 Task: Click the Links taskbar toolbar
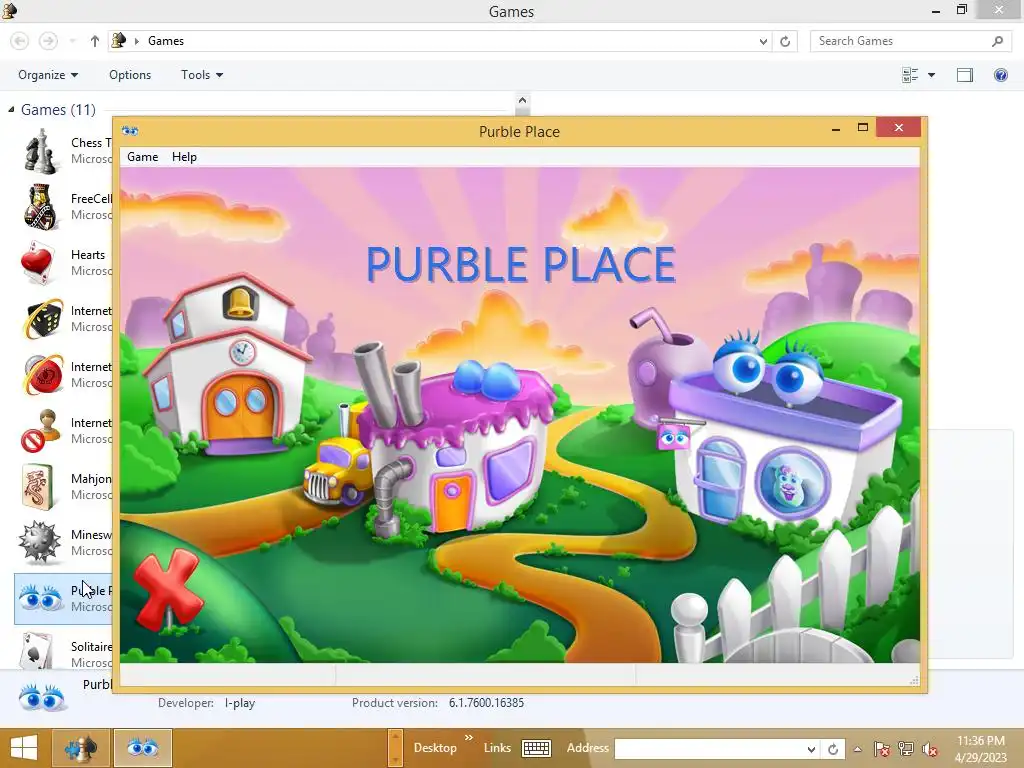click(497, 748)
